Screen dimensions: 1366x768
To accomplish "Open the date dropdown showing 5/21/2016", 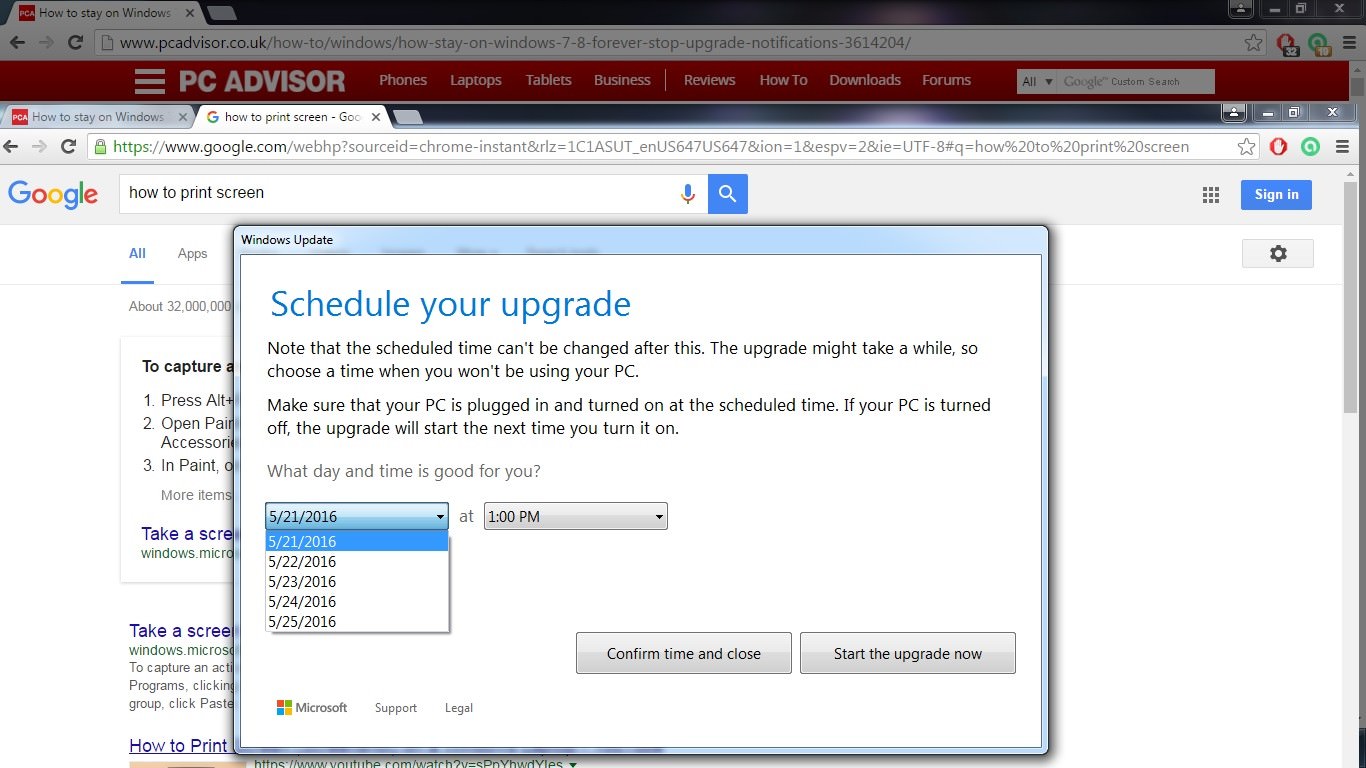I will coord(357,516).
